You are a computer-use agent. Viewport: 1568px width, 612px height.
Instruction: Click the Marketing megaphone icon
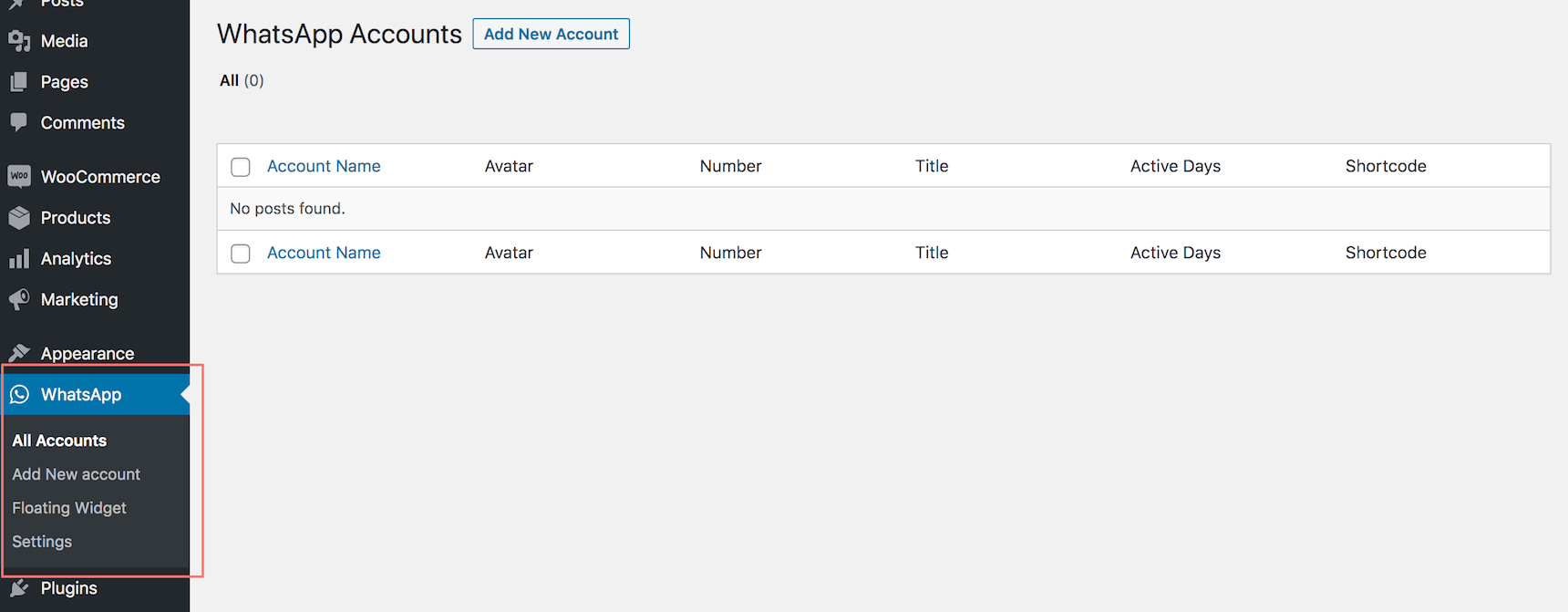coord(19,299)
